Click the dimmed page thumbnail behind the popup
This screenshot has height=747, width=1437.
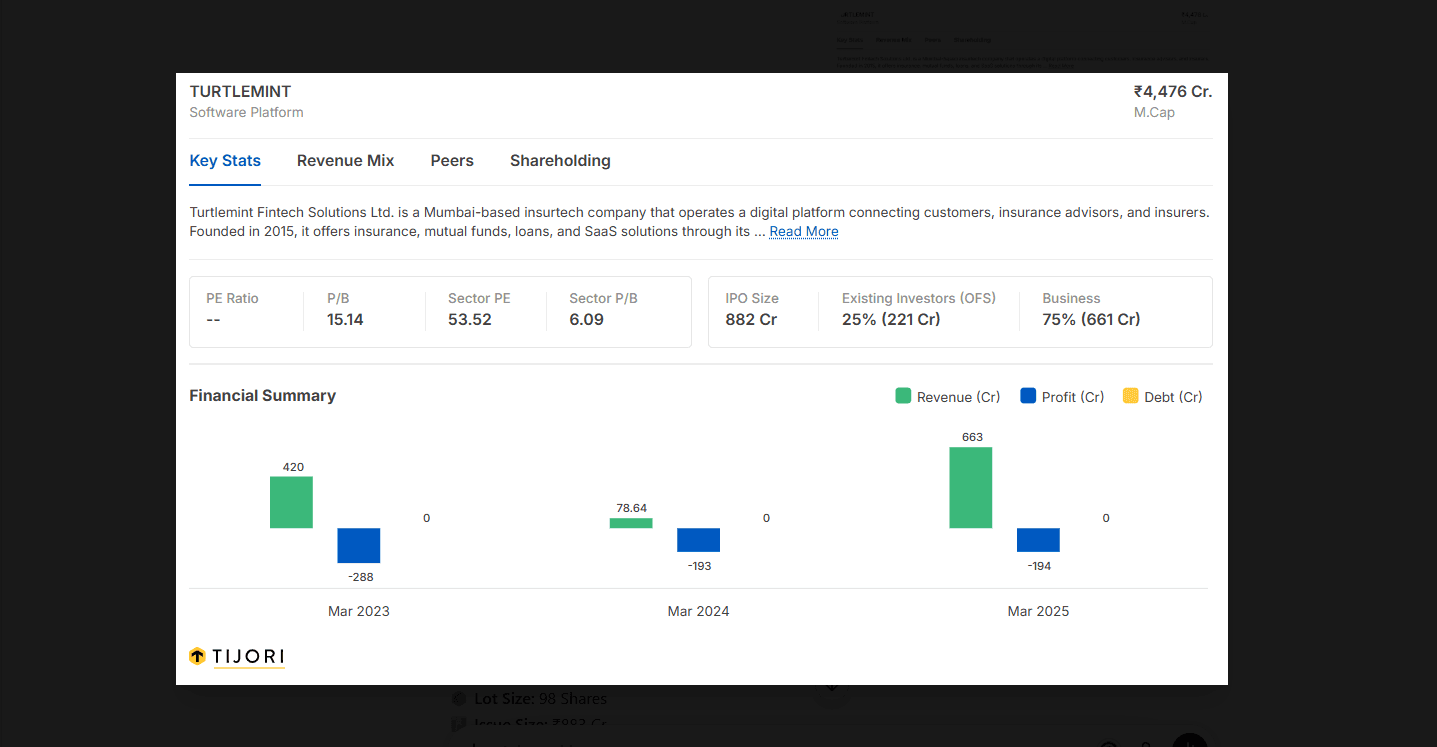[1021, 40]
